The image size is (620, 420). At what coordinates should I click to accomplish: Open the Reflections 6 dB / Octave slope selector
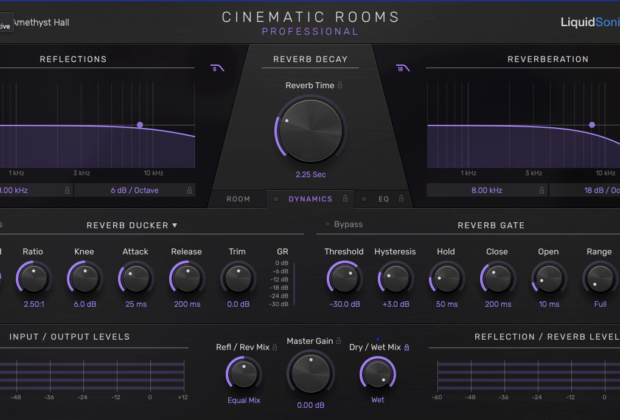click(133, 189)
